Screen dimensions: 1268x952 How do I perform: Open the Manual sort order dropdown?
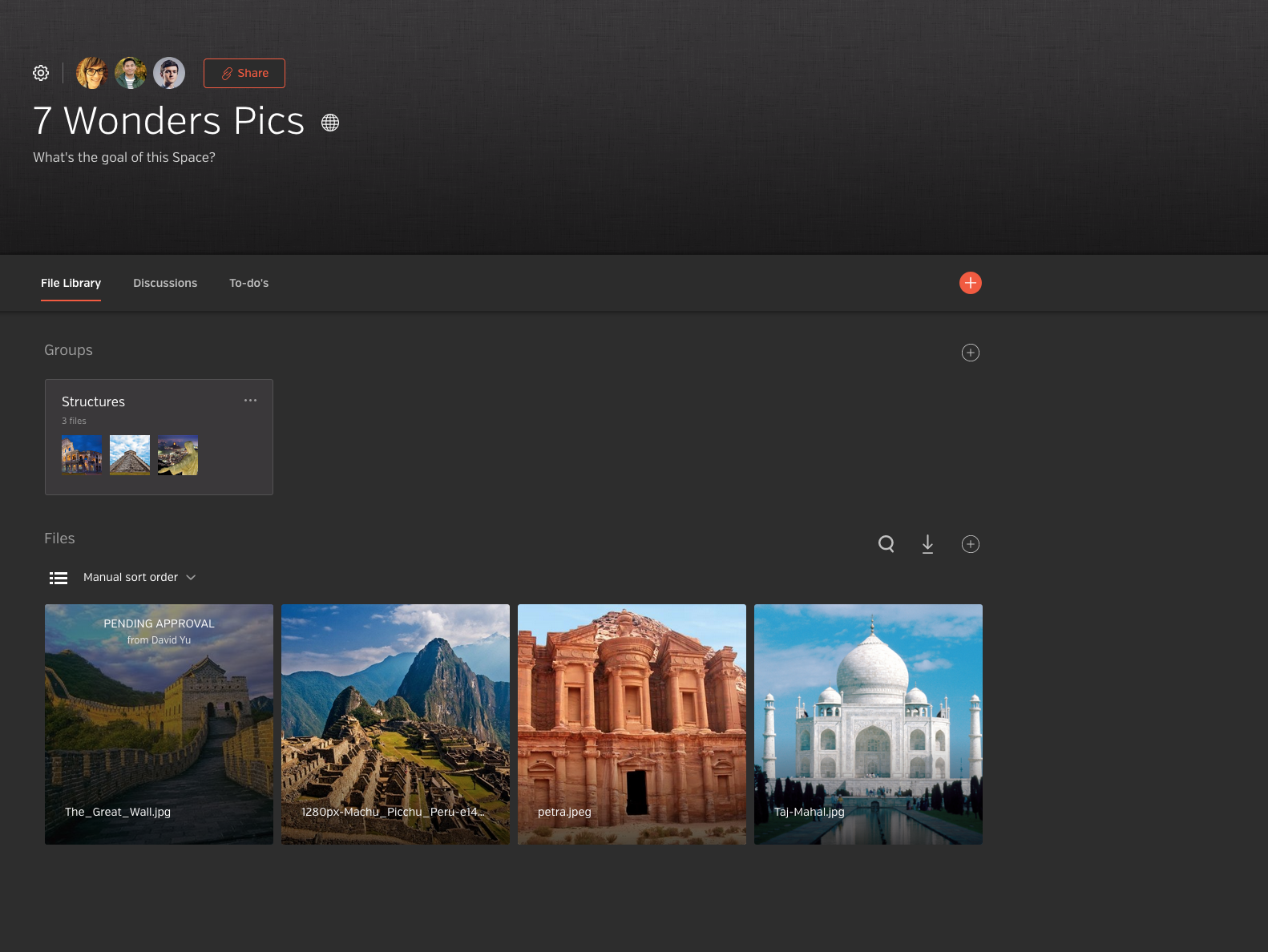coord(139,577)
